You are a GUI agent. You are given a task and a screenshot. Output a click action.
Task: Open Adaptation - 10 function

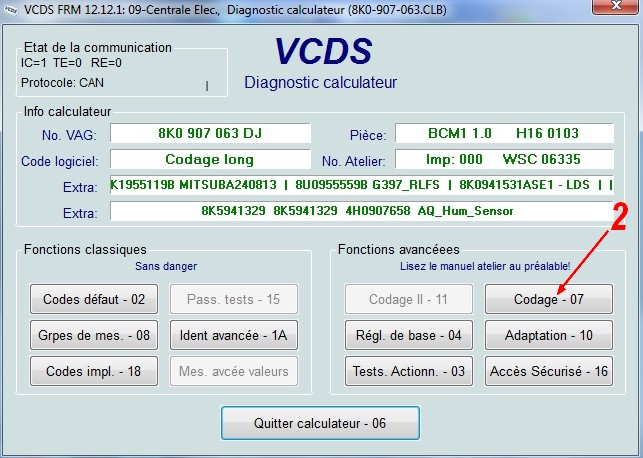549,335
